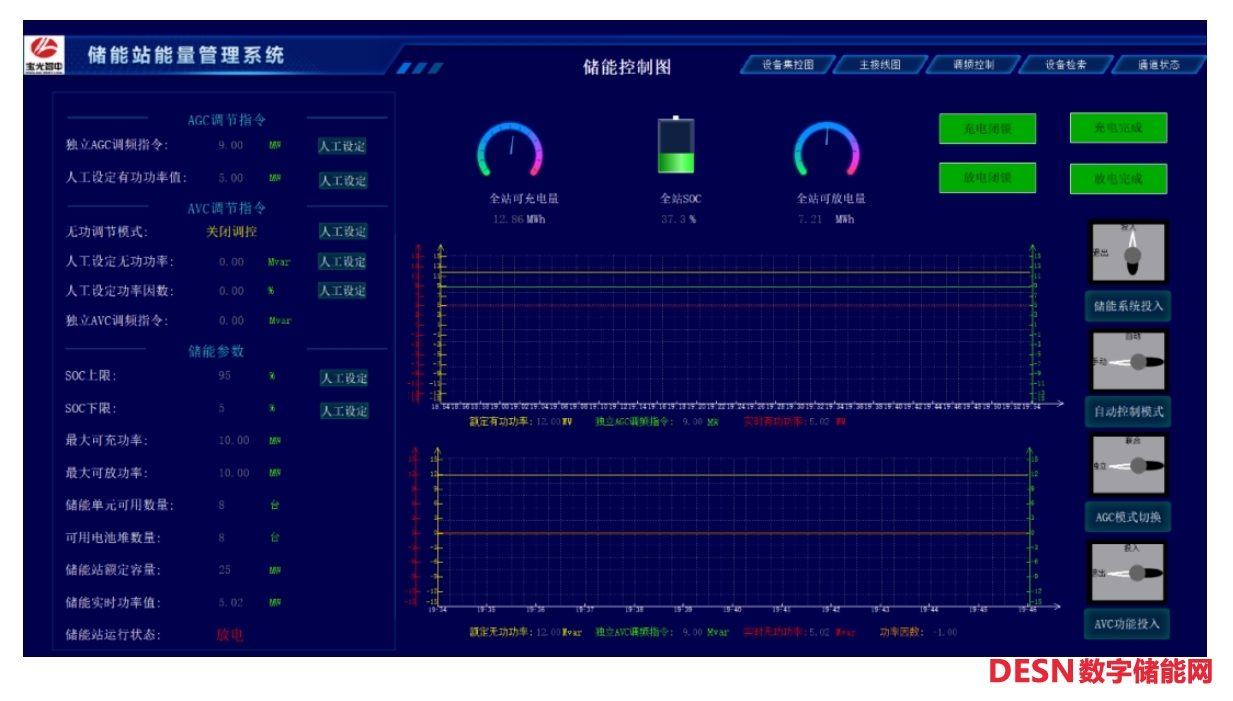Switch to the 主接线图 tab

pos(879,65)
